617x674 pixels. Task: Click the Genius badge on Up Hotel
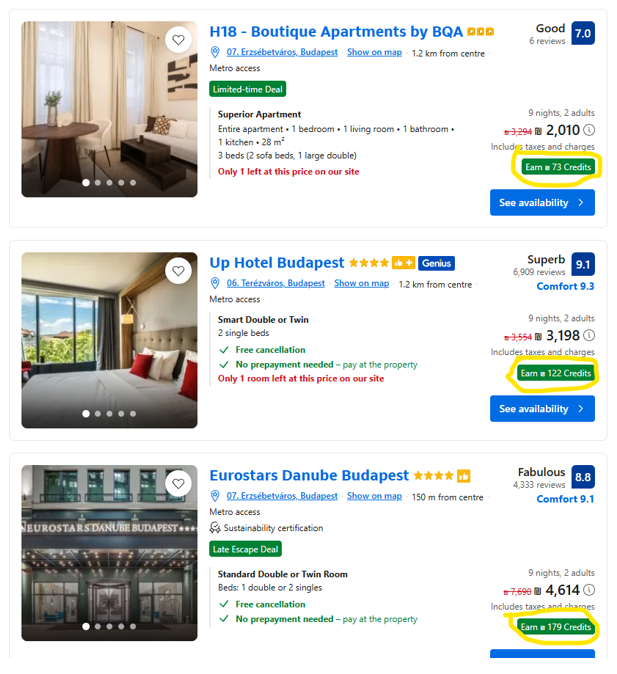[436, 263]
